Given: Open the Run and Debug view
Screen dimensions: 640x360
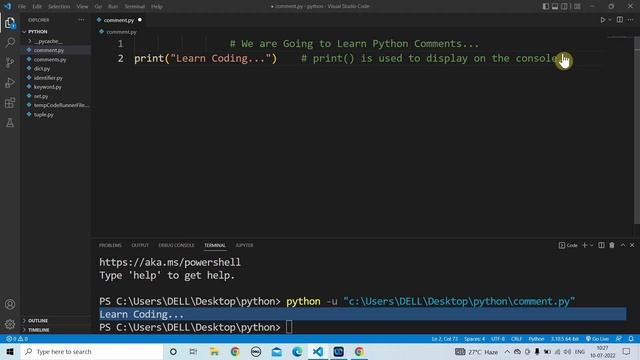Looking at the screenshot, I should [10, 82].
